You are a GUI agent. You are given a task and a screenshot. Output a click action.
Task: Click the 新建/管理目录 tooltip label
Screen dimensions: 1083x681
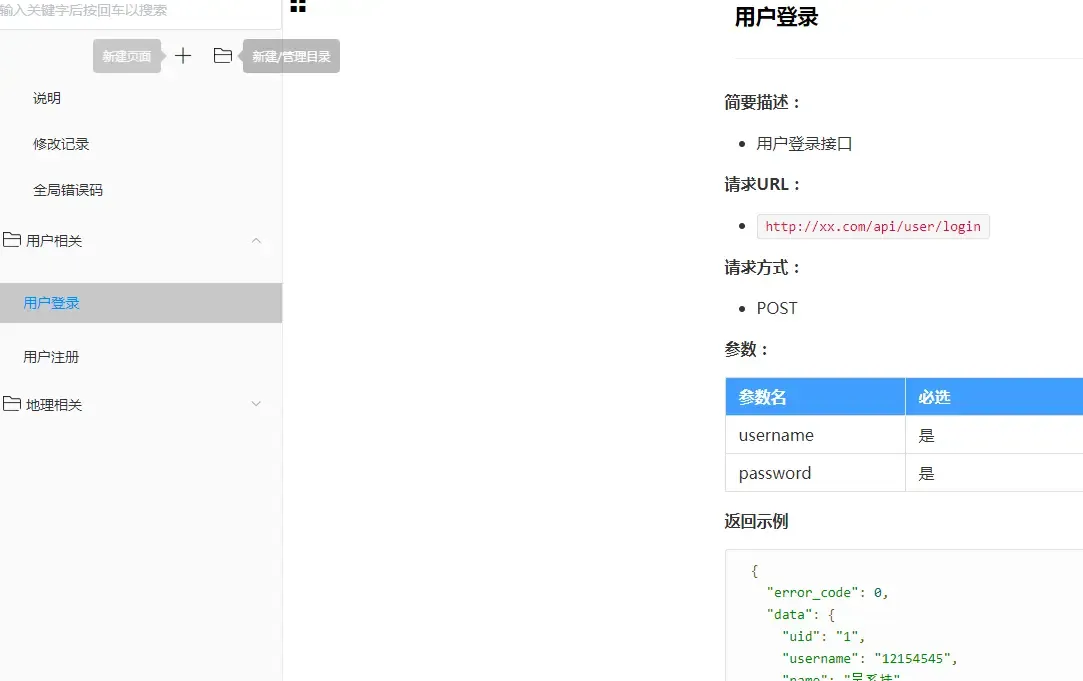click(290, 56)
